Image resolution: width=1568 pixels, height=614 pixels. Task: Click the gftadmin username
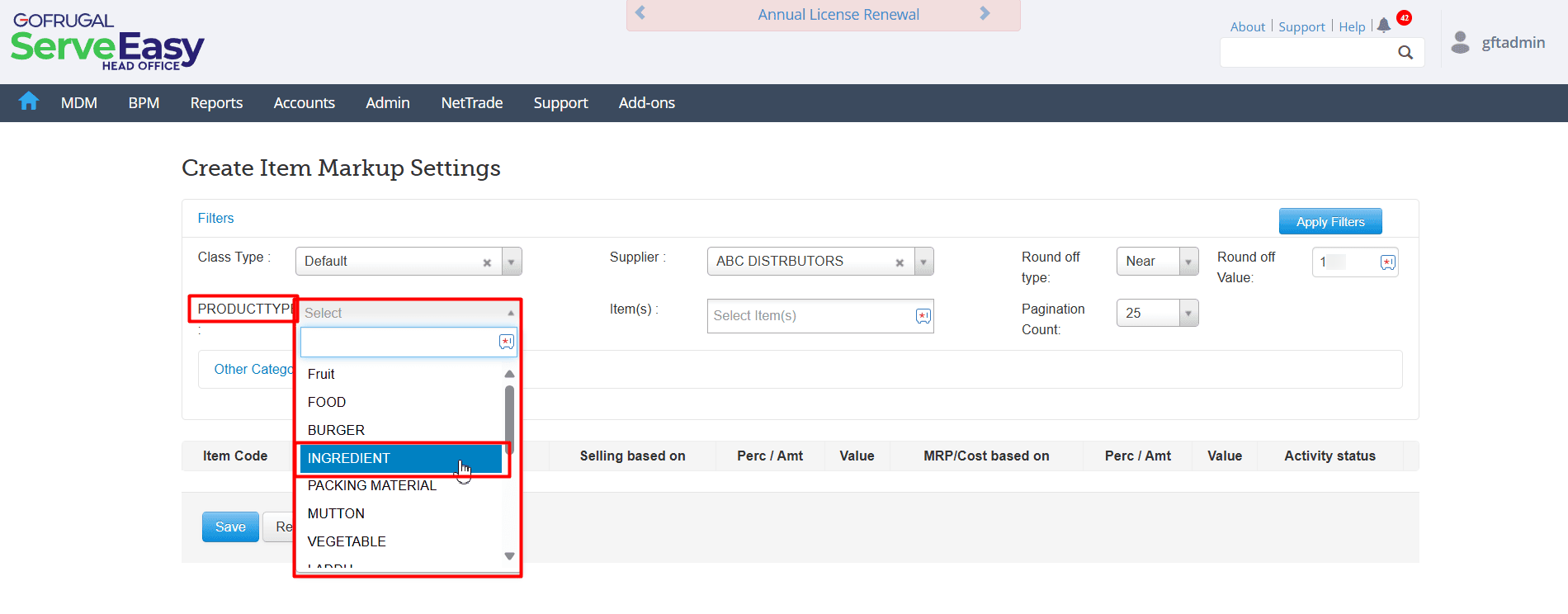click(1513, 42)
